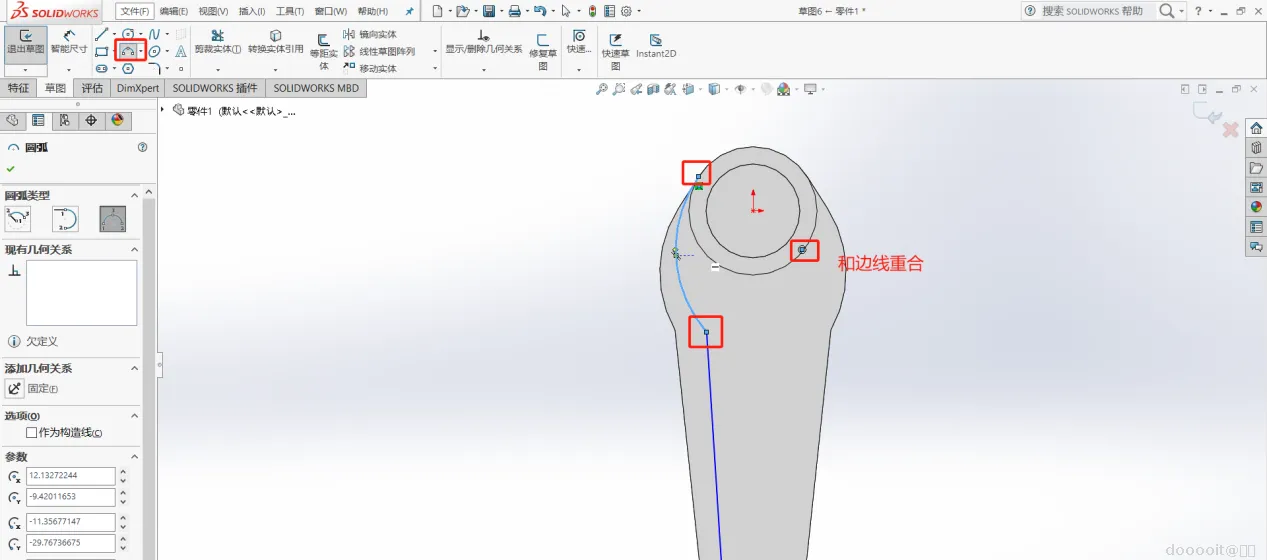Click the arc help question mark
The height and width of the screenshot is (560, 1267).
click(x=142, y=147)
